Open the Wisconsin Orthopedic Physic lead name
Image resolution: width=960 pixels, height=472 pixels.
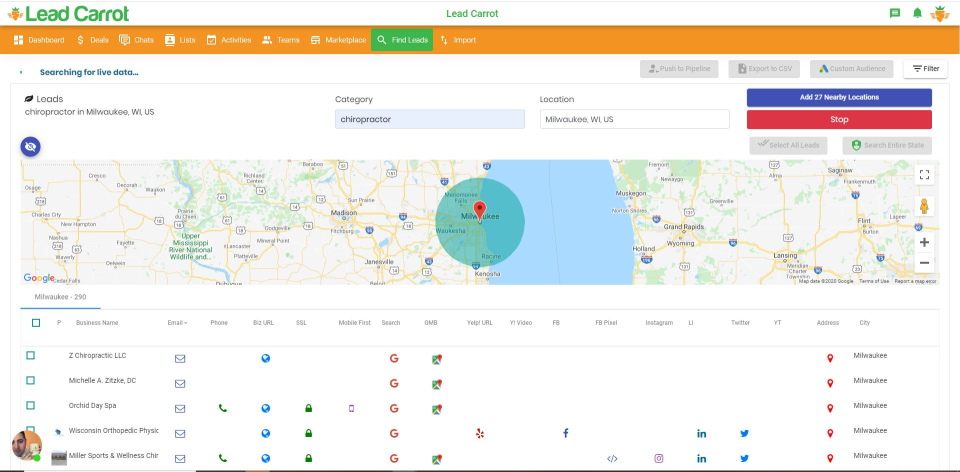click(113, 431)
